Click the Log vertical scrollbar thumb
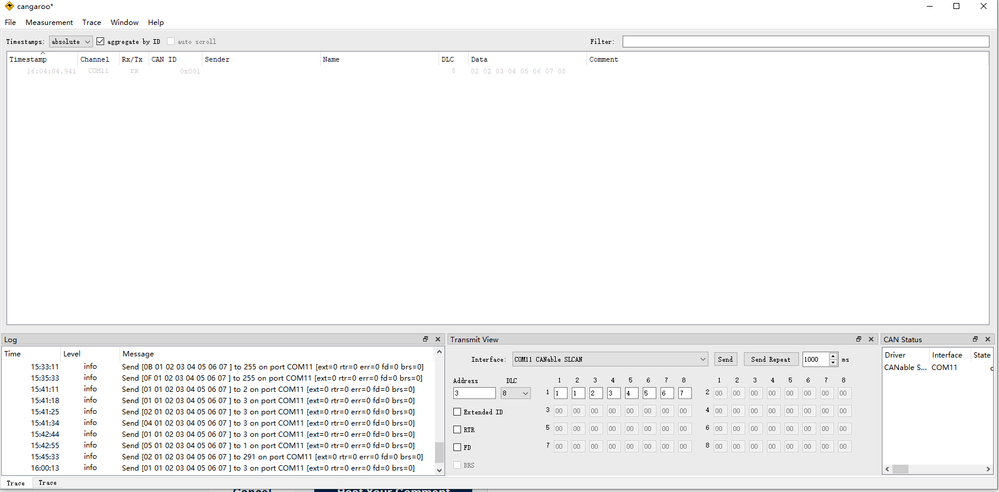999x492 pixels. [x=438, y=452]
